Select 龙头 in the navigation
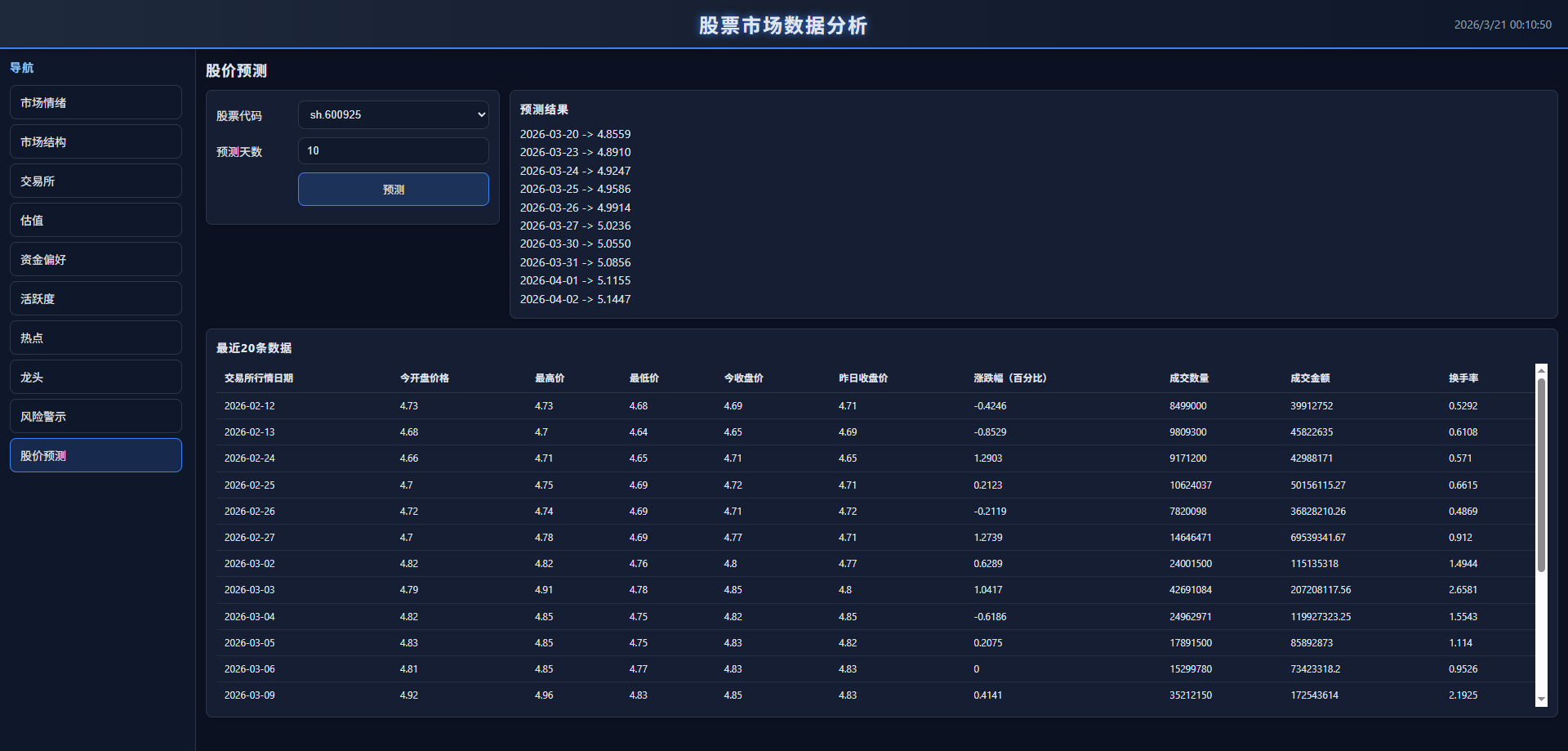 96,378
